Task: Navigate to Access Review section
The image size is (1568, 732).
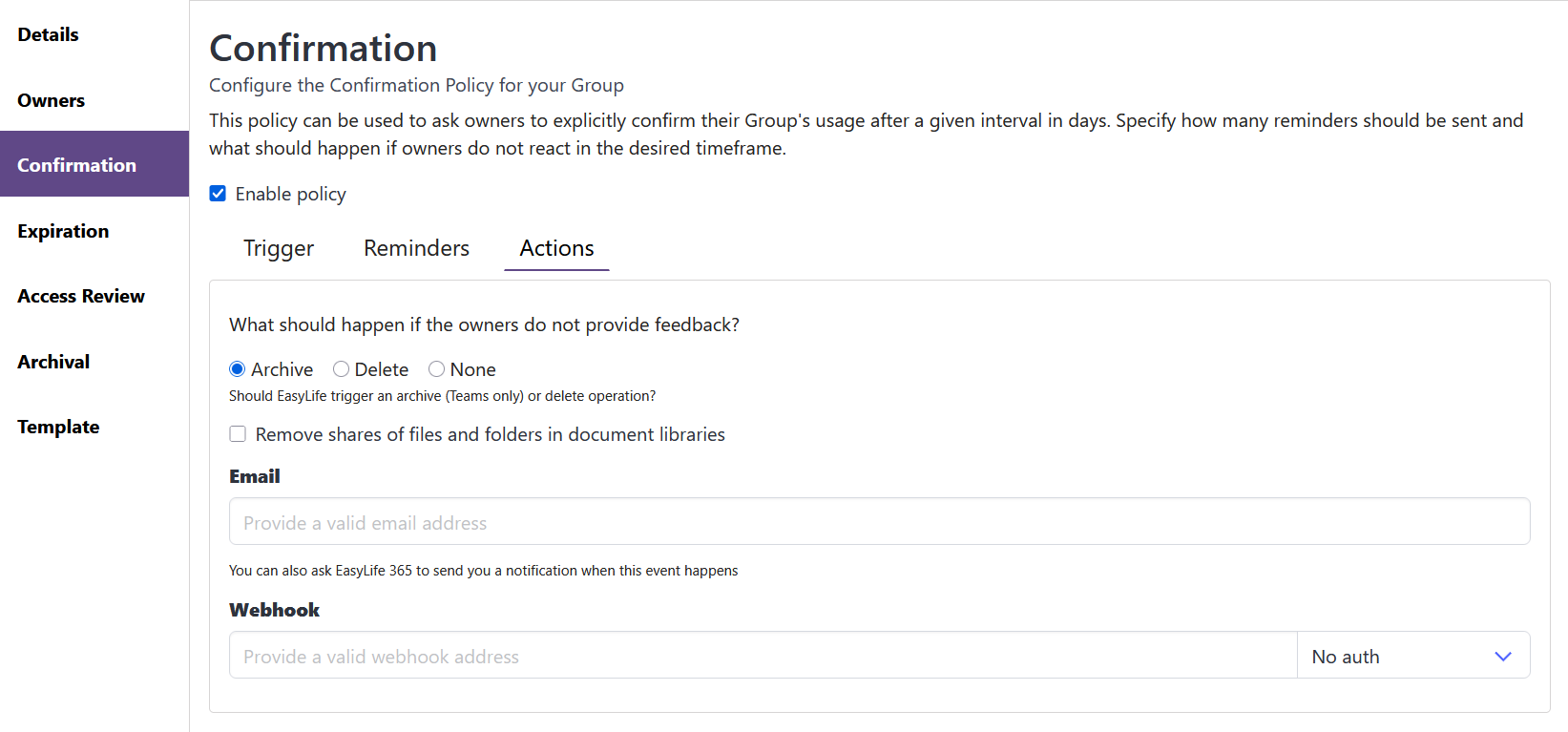Action: point(81,296)
